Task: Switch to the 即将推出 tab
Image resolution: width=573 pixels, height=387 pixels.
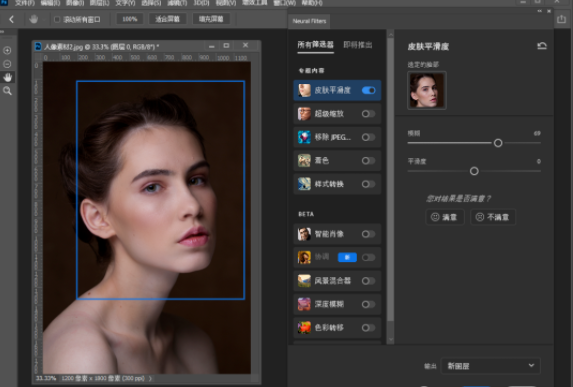Action: tap(357, 45)
